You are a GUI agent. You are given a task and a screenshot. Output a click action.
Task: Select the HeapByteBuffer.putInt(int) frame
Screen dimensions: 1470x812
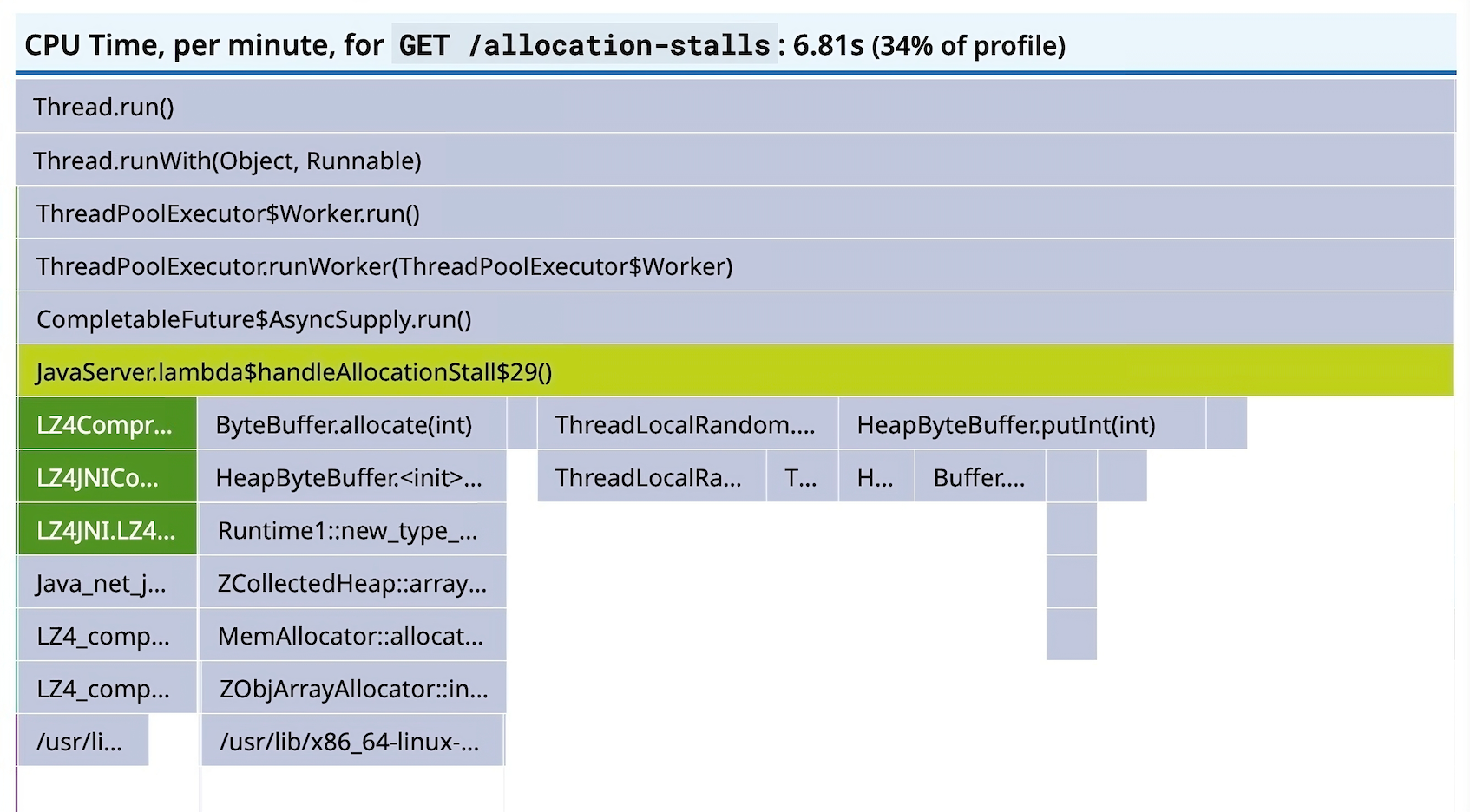[x=1005, y=424]
